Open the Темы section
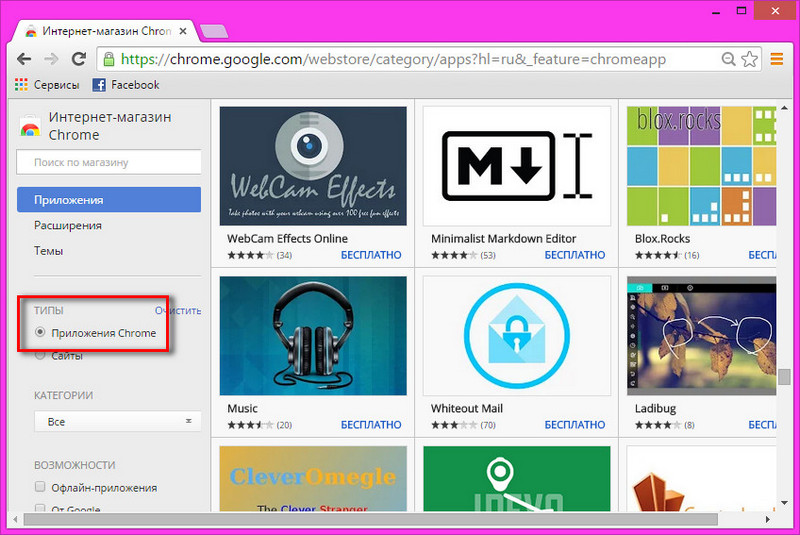 point(48,250)
